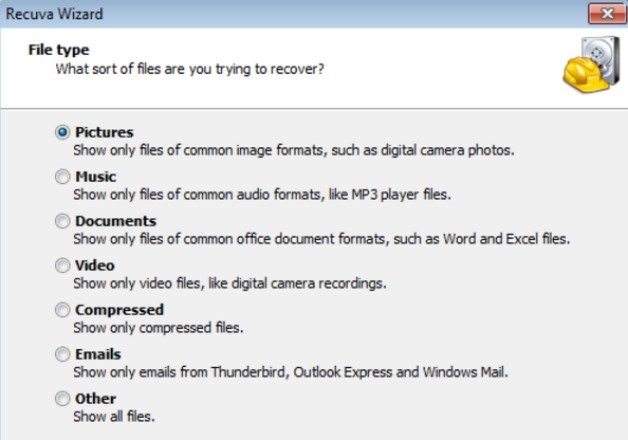Choose the Other radio button
This screenshot has width=628, height=440.
tap(62, 399)
